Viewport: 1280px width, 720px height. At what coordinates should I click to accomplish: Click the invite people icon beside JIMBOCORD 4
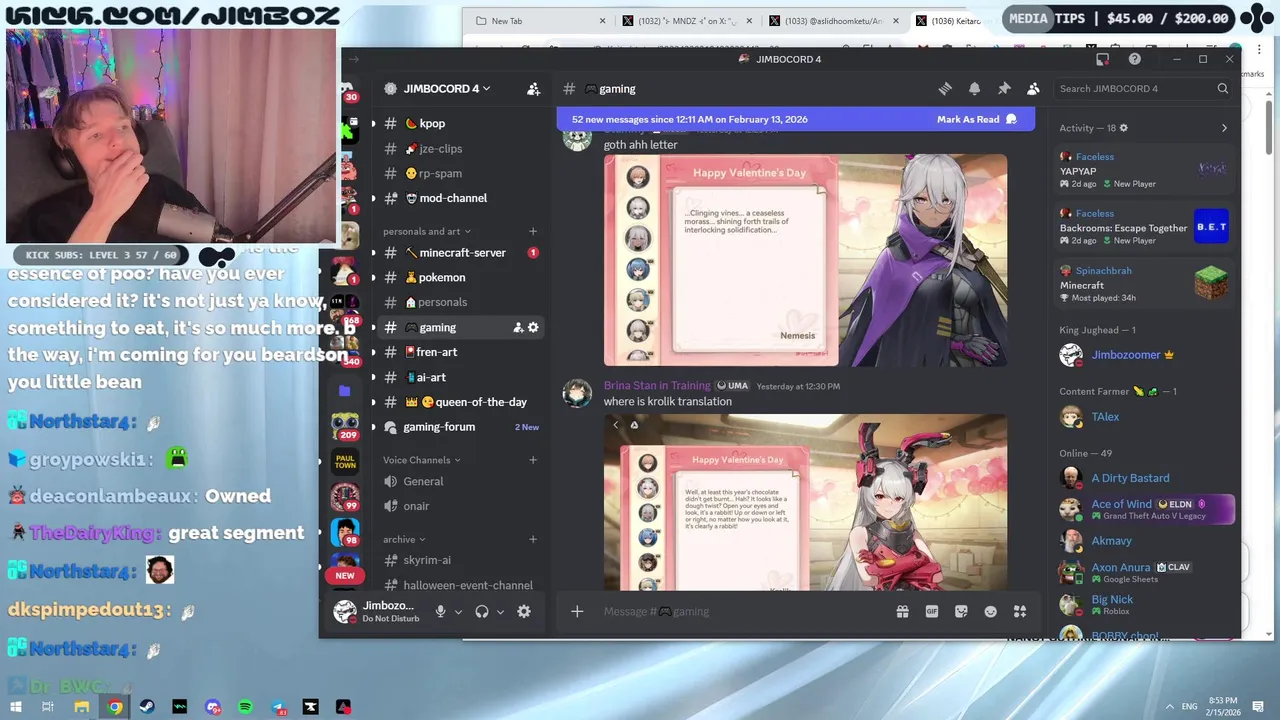pyautogui.click(x=534, y=89)
